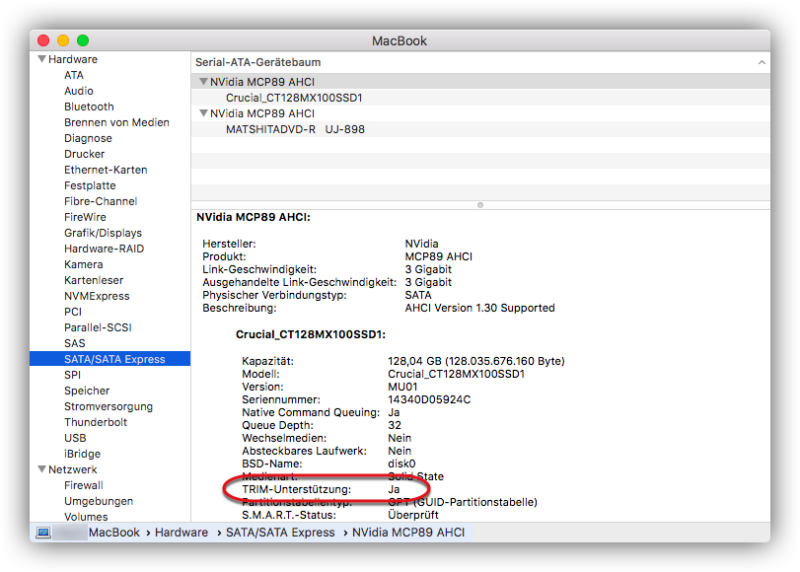The width and height of the screenshot is (800, 572).
Task: Select Festplatte in the sidebar
Action: click(x=90, y=186)
